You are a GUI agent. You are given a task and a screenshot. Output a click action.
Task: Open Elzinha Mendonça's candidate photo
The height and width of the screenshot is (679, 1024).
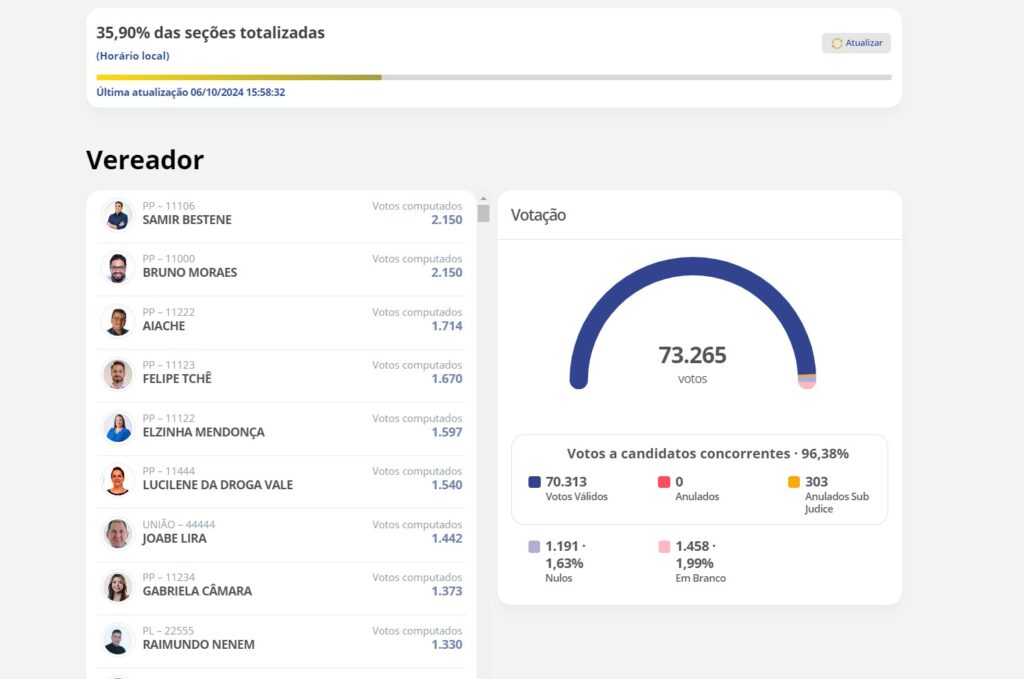click(x=118, y=428)
